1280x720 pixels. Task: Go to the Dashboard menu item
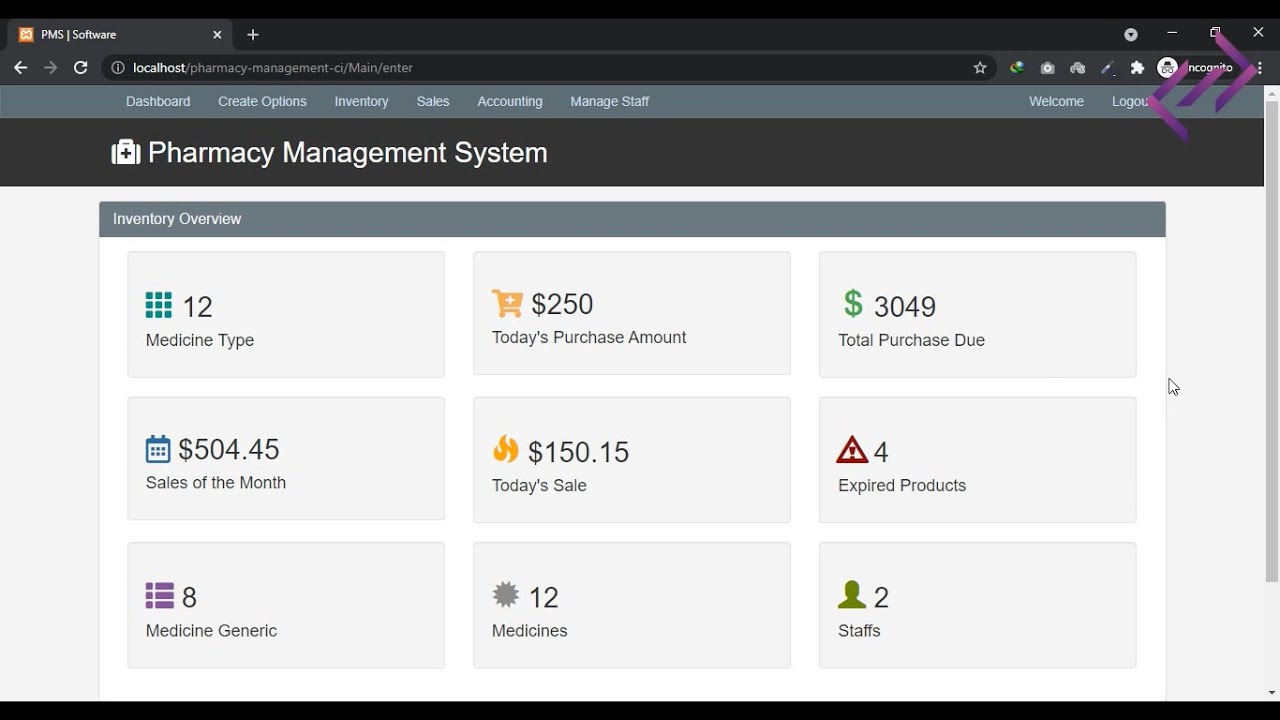point(158,101)
